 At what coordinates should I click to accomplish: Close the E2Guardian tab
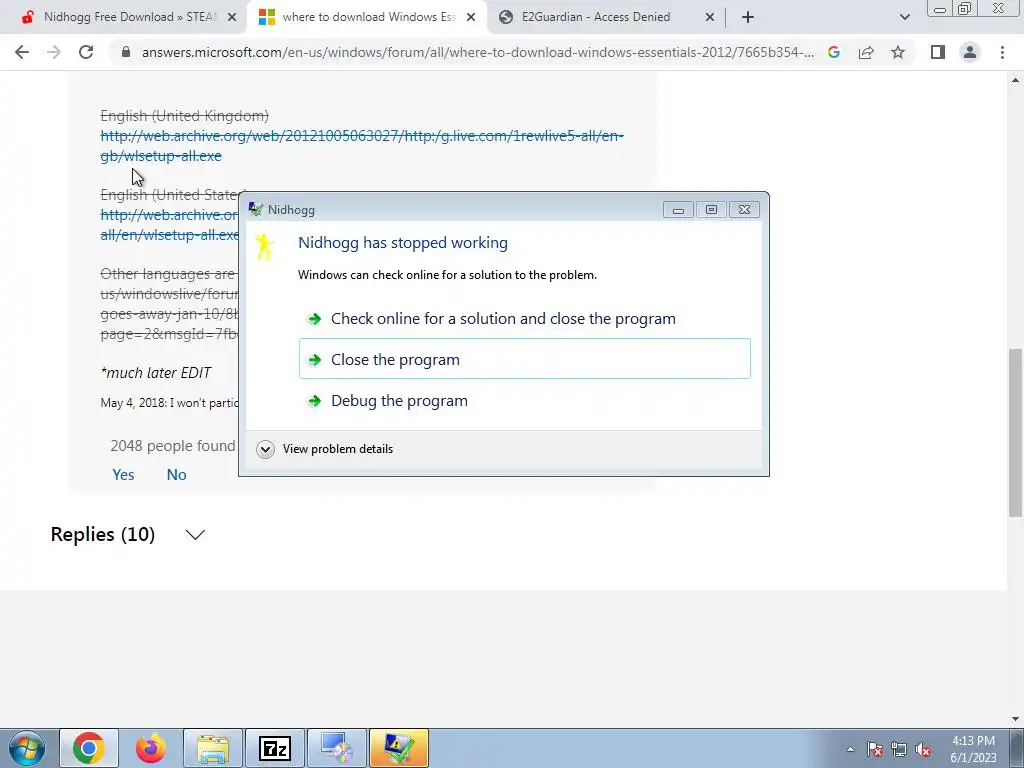710,17
